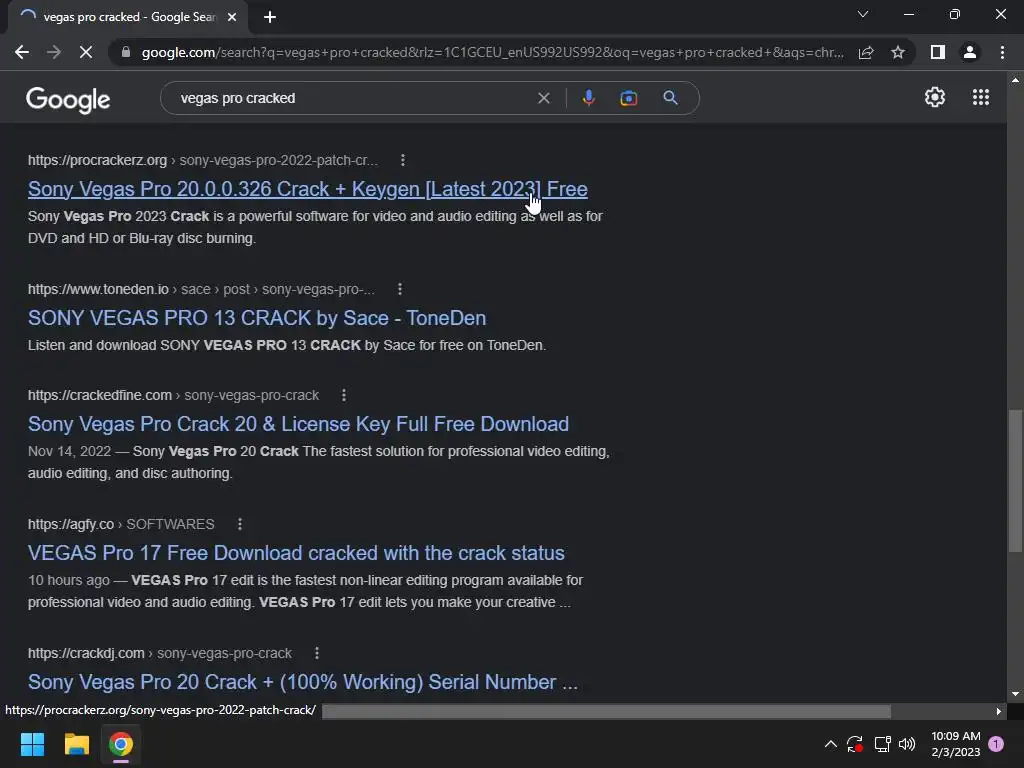Image resolution: width=1024 pixels, height=768 pixels.
Task: Open Chrome side panel
Action: coord(938,52)
